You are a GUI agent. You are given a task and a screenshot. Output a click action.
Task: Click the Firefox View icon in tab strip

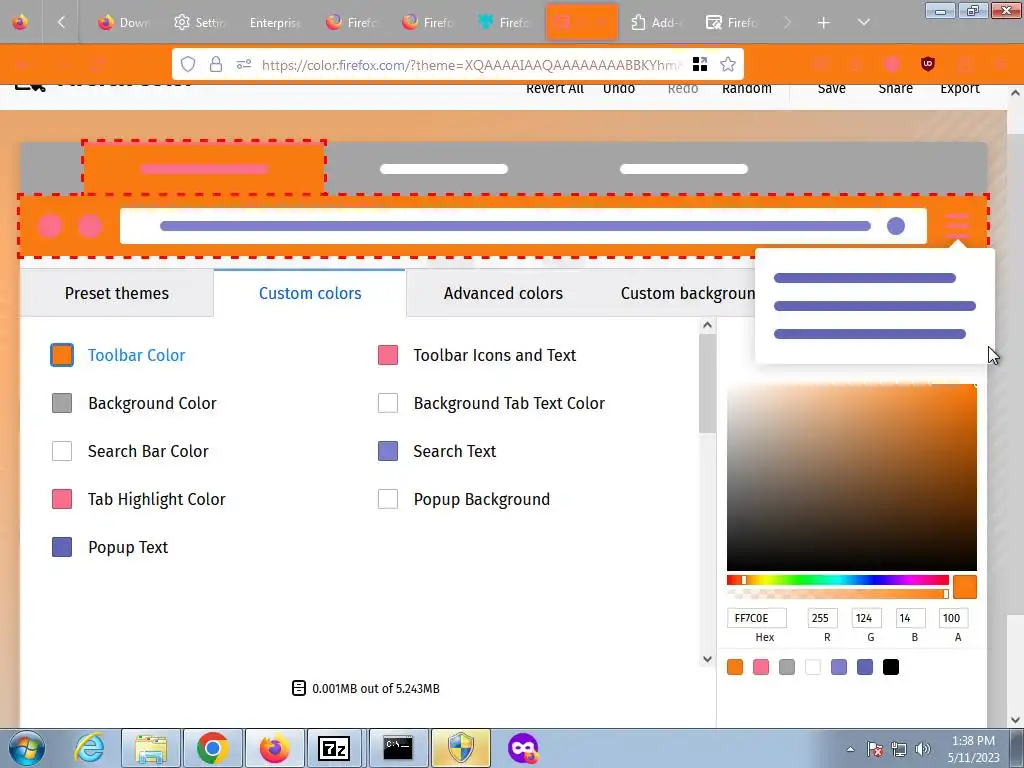coord(20,22)
